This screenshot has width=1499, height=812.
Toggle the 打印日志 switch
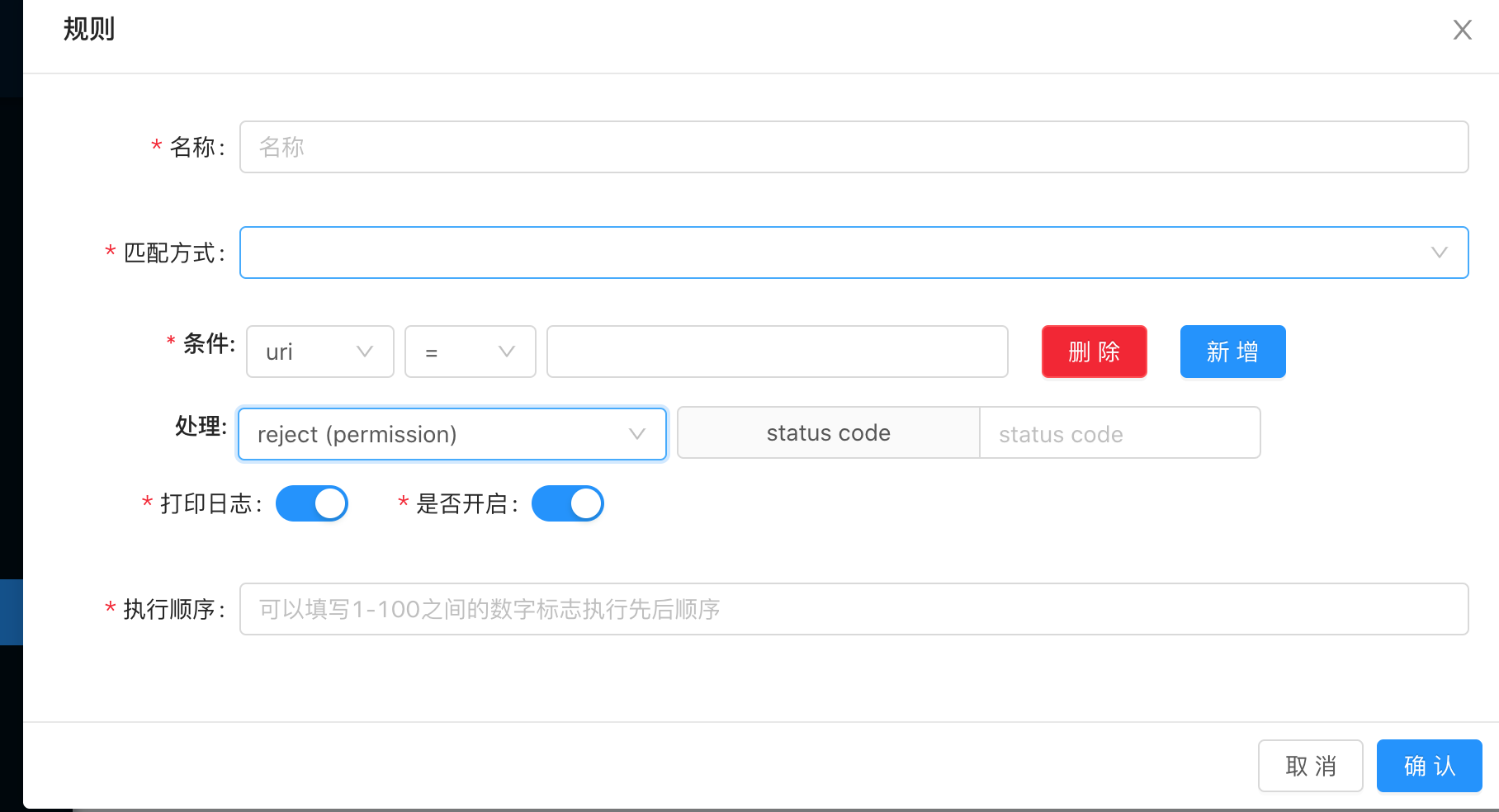(x=312, y=503)
